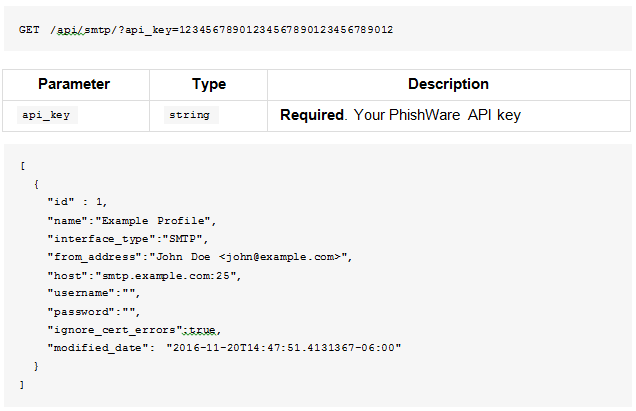Viewport: 636px width, 411px height.
Task: Click the PhishWare API key description
Action: [437, 115]
